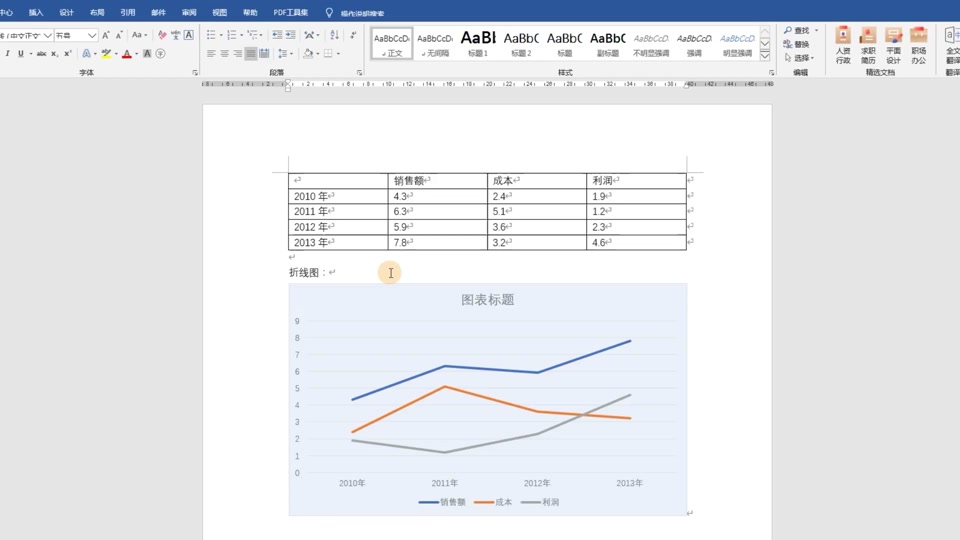
Task: Click the Enclosed Character icon
Action: pos(160,54)
